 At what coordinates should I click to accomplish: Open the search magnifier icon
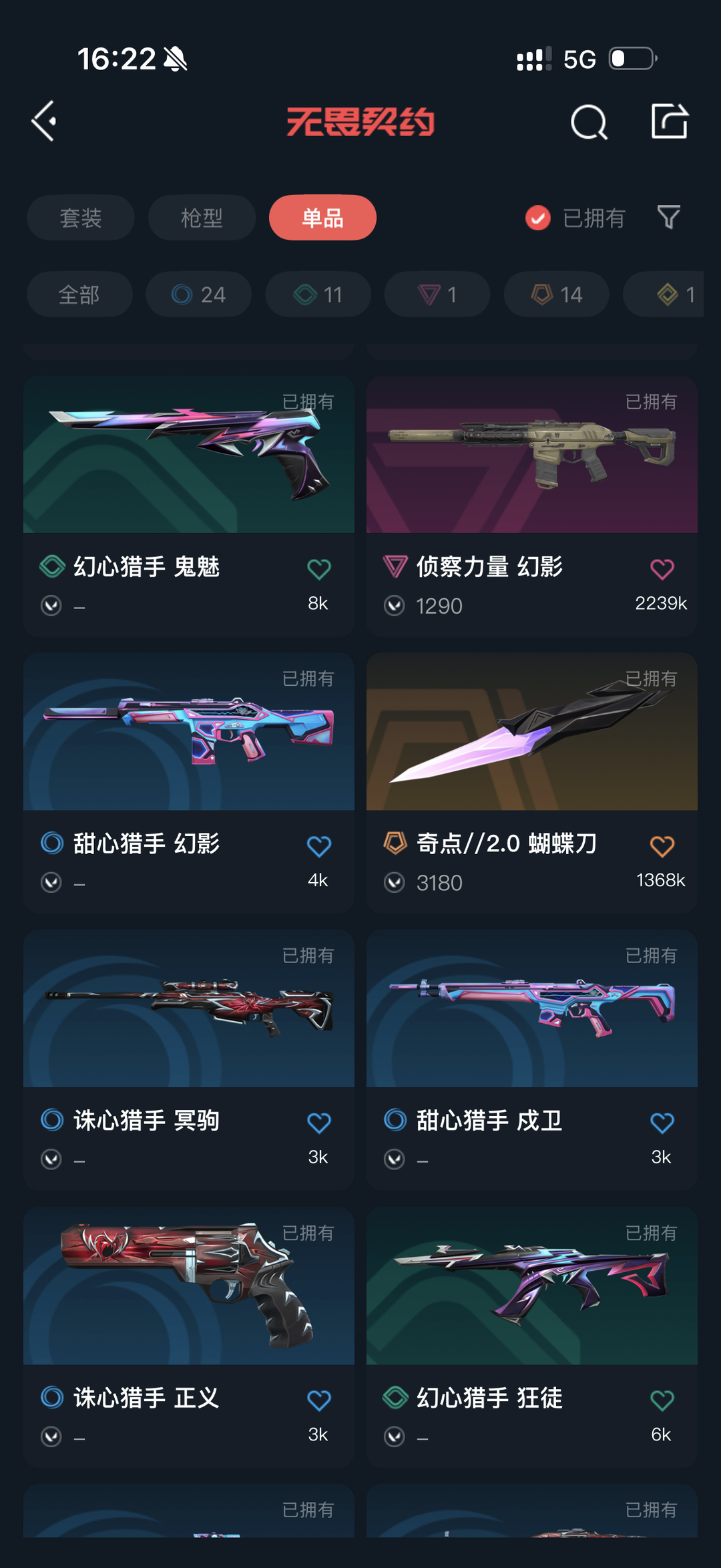pyautogui.click(x=589, y=122)
